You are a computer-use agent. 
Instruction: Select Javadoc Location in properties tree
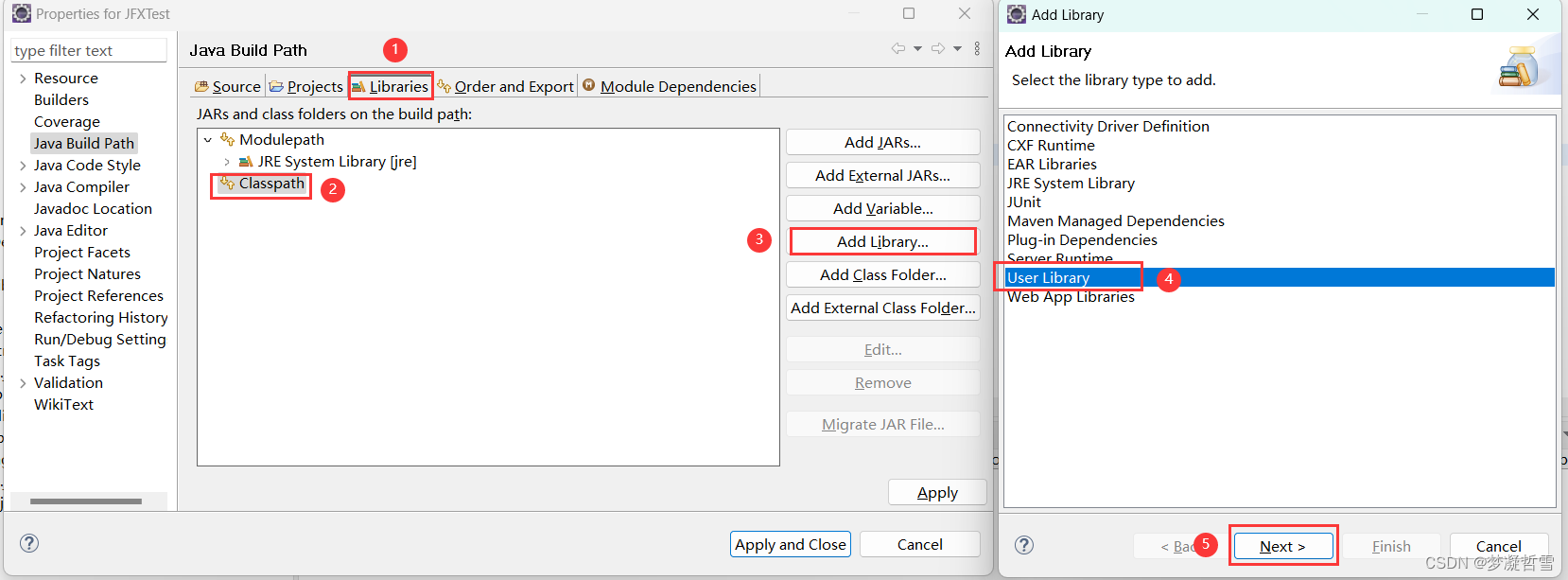[93, 208]
